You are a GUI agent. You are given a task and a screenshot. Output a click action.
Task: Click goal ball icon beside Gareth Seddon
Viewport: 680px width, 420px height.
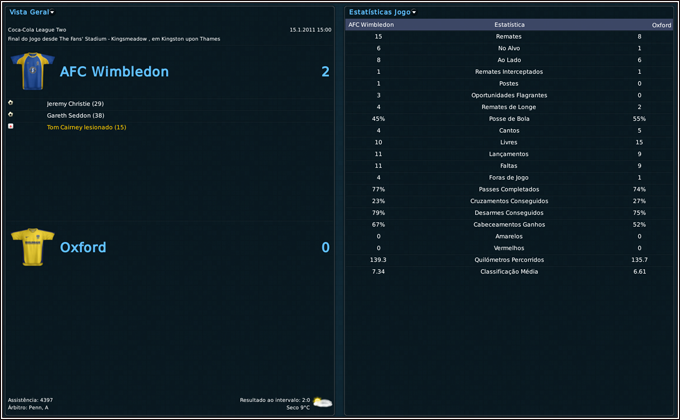pyautogui.click(x=11, y=115)
